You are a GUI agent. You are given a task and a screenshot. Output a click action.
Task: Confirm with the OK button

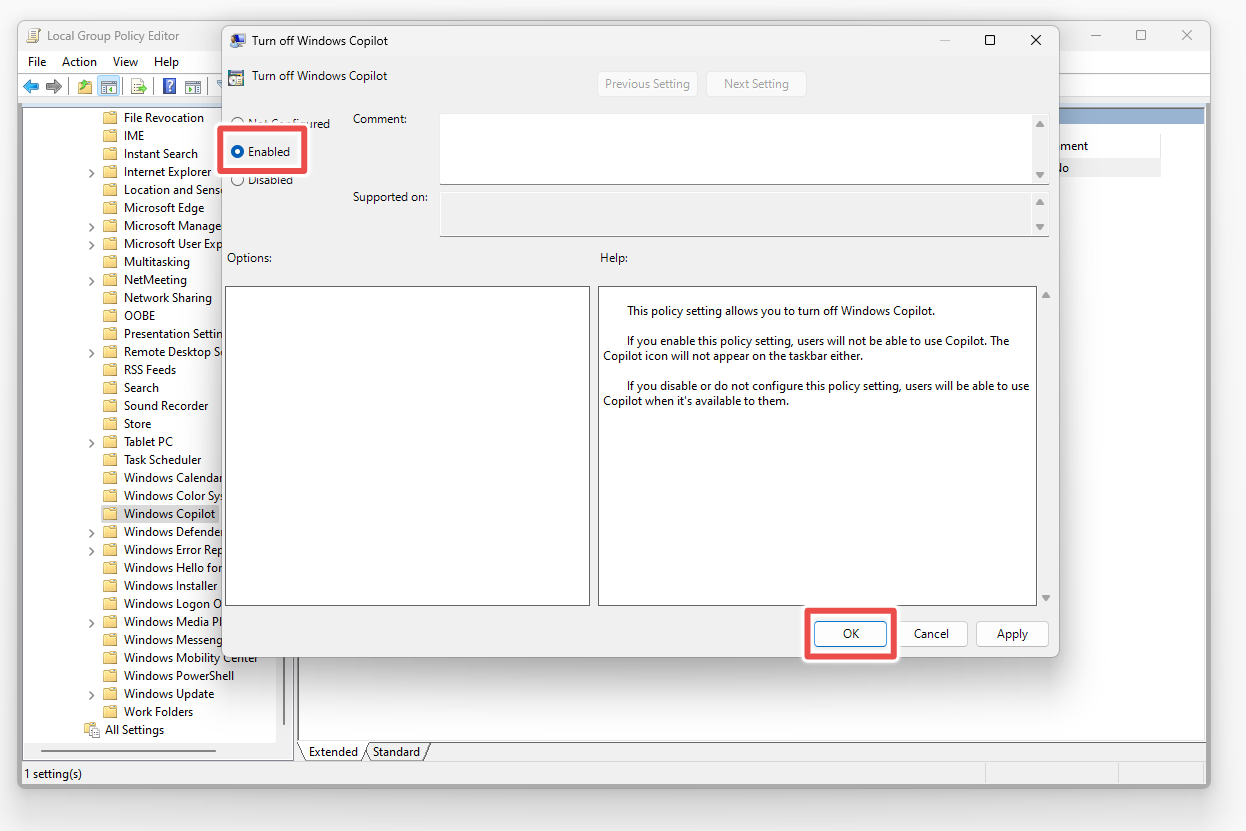[x=851, y=634]
